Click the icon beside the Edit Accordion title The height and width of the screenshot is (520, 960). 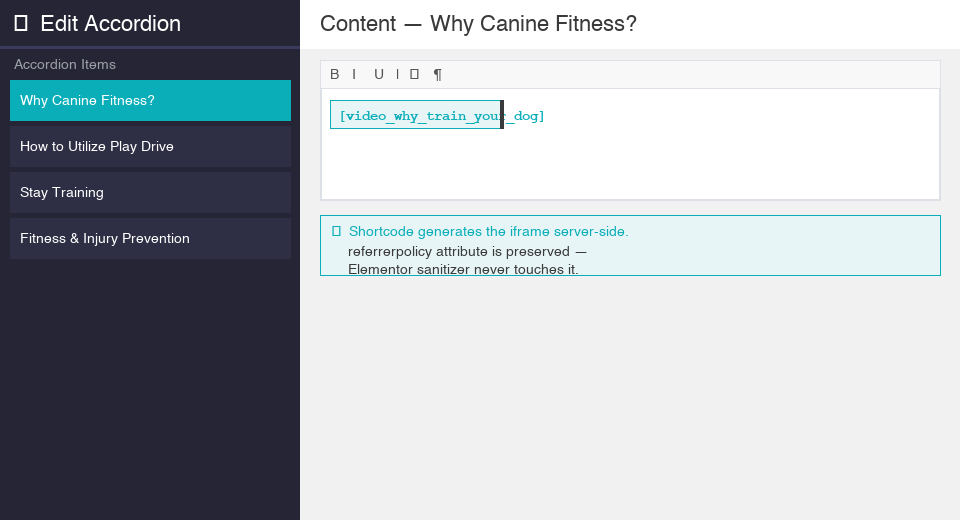(x=21, y=24)
